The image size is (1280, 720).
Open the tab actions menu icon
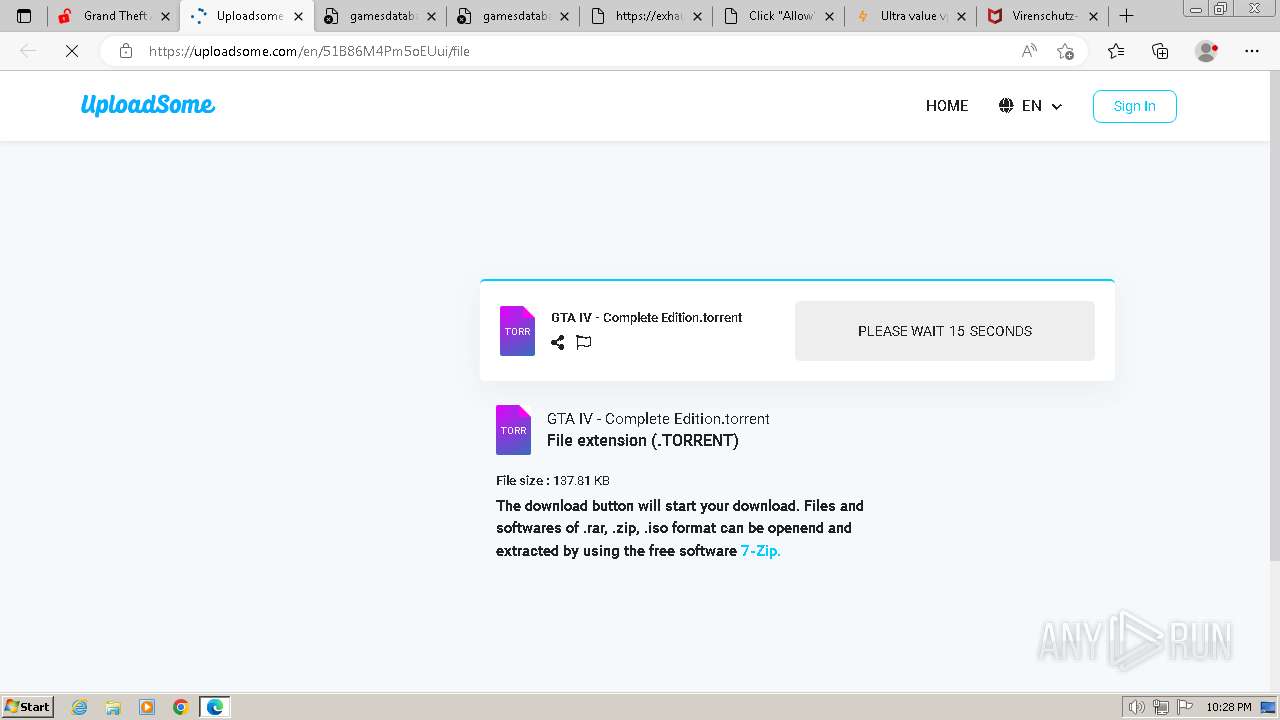(x=24, y=16)
